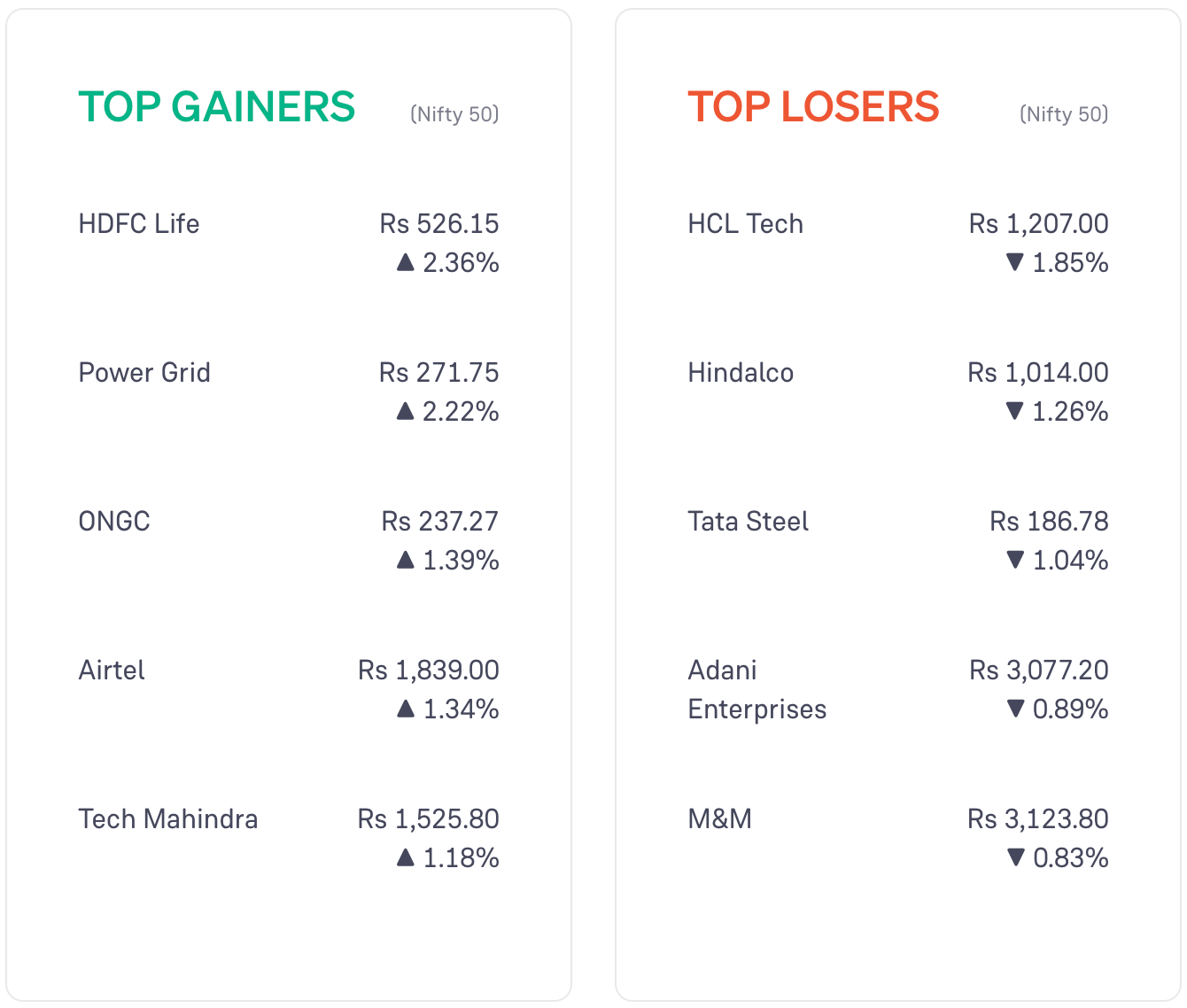Open the Tech Mahindra stock name
Viewport: 1187px width, 1008px height.
pyautogui.click(x=168, y=818)
